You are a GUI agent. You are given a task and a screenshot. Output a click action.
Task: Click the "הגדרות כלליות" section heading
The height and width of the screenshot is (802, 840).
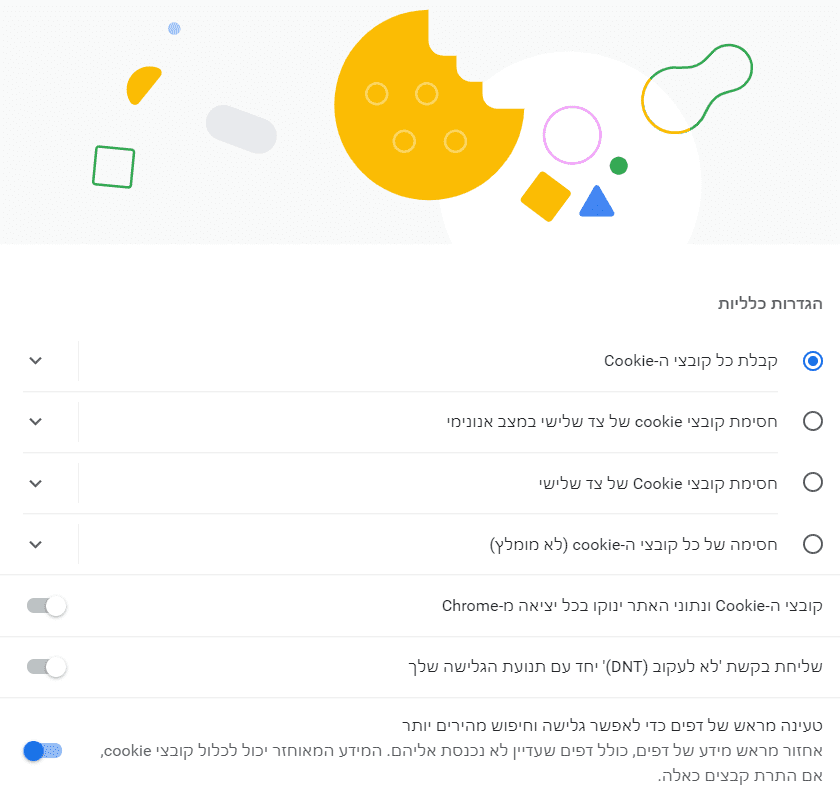click(770, 303)
